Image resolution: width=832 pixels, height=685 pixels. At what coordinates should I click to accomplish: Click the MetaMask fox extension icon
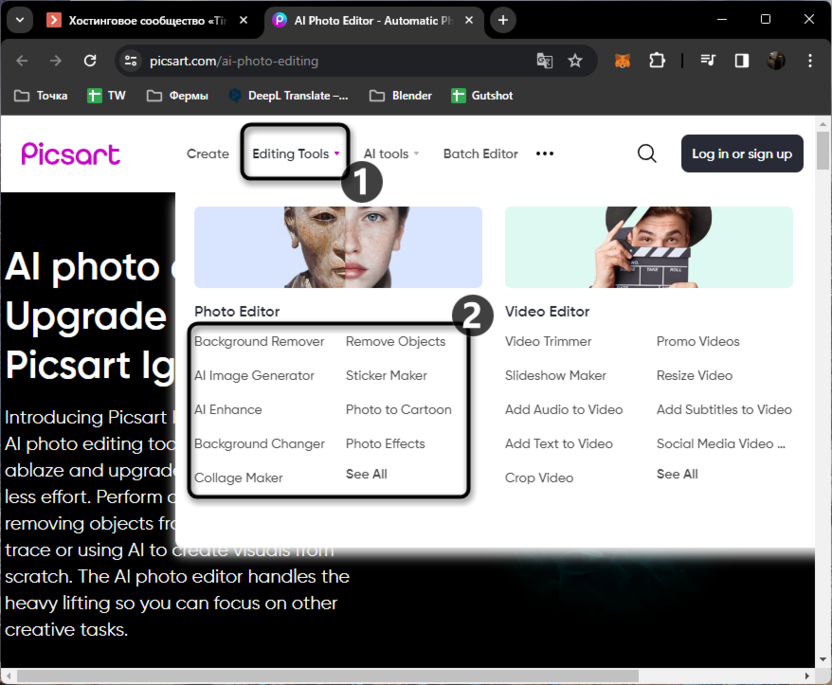pyautogui.click(x=622, y=61)
